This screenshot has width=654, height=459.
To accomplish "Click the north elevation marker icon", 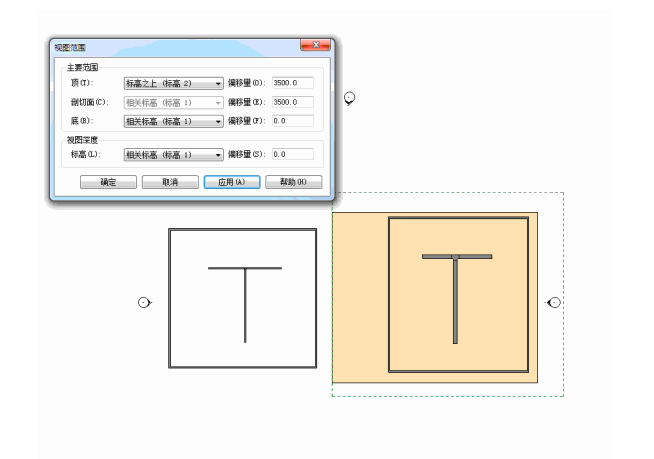I will tap(349, 98).
